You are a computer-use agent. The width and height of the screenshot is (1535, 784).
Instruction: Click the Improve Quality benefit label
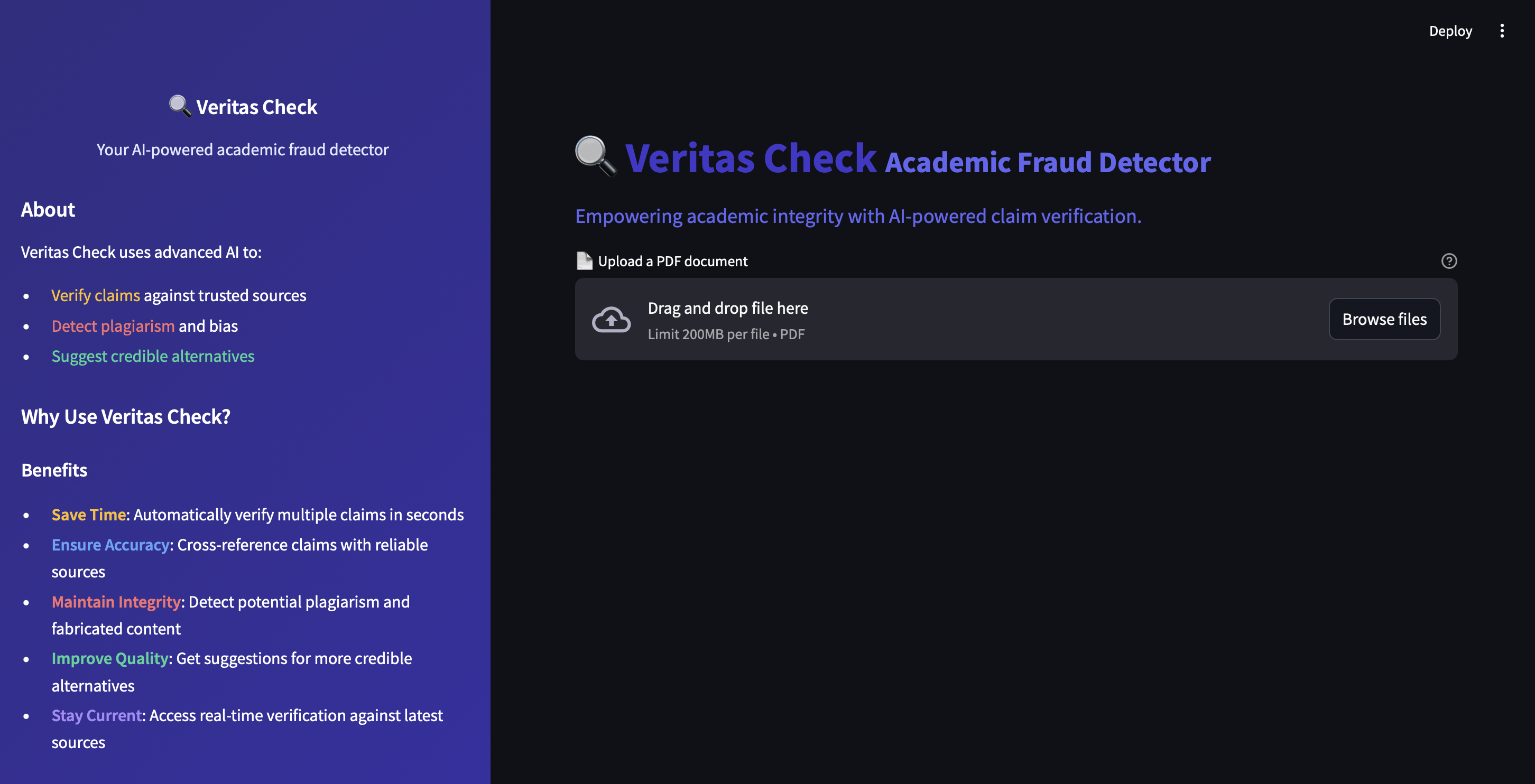(x=109, y=659)
